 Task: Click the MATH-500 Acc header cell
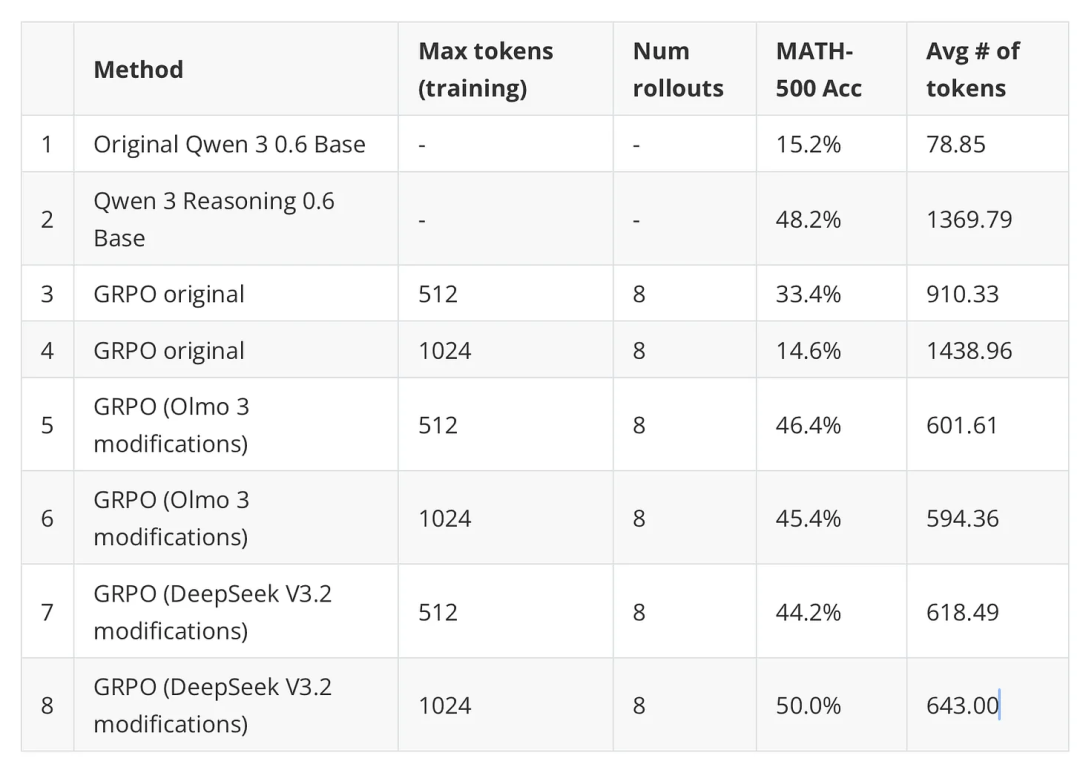click(x=819, y=69)
